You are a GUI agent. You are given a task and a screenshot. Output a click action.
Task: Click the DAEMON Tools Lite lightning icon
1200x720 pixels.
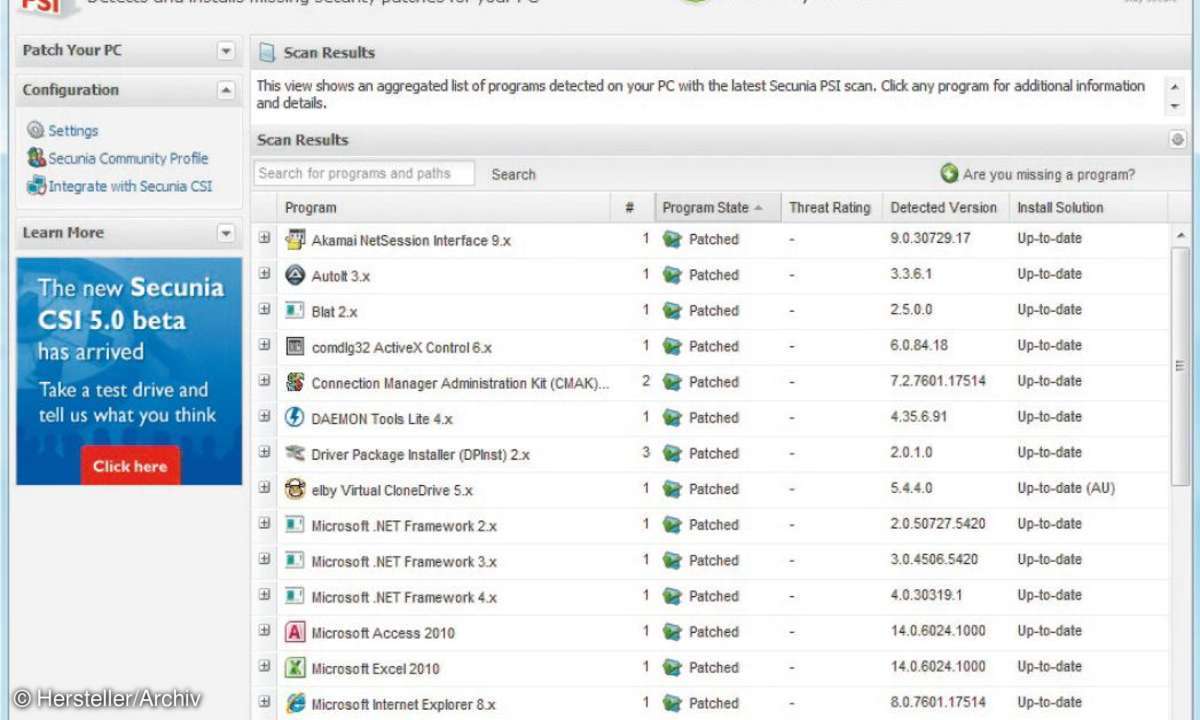[295, 418]
